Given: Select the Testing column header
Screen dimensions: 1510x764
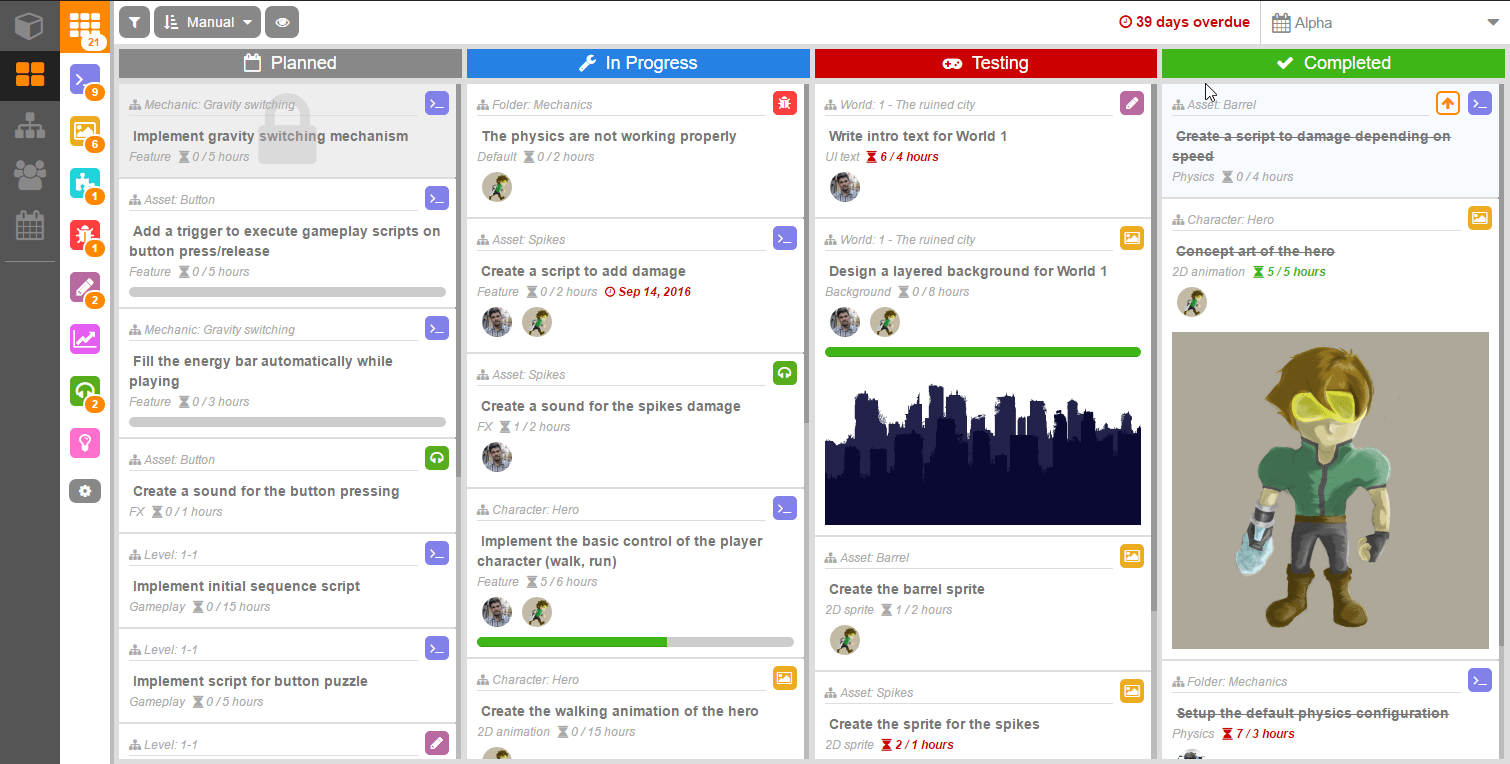Looking at the screenshot, I should (985, 63).
